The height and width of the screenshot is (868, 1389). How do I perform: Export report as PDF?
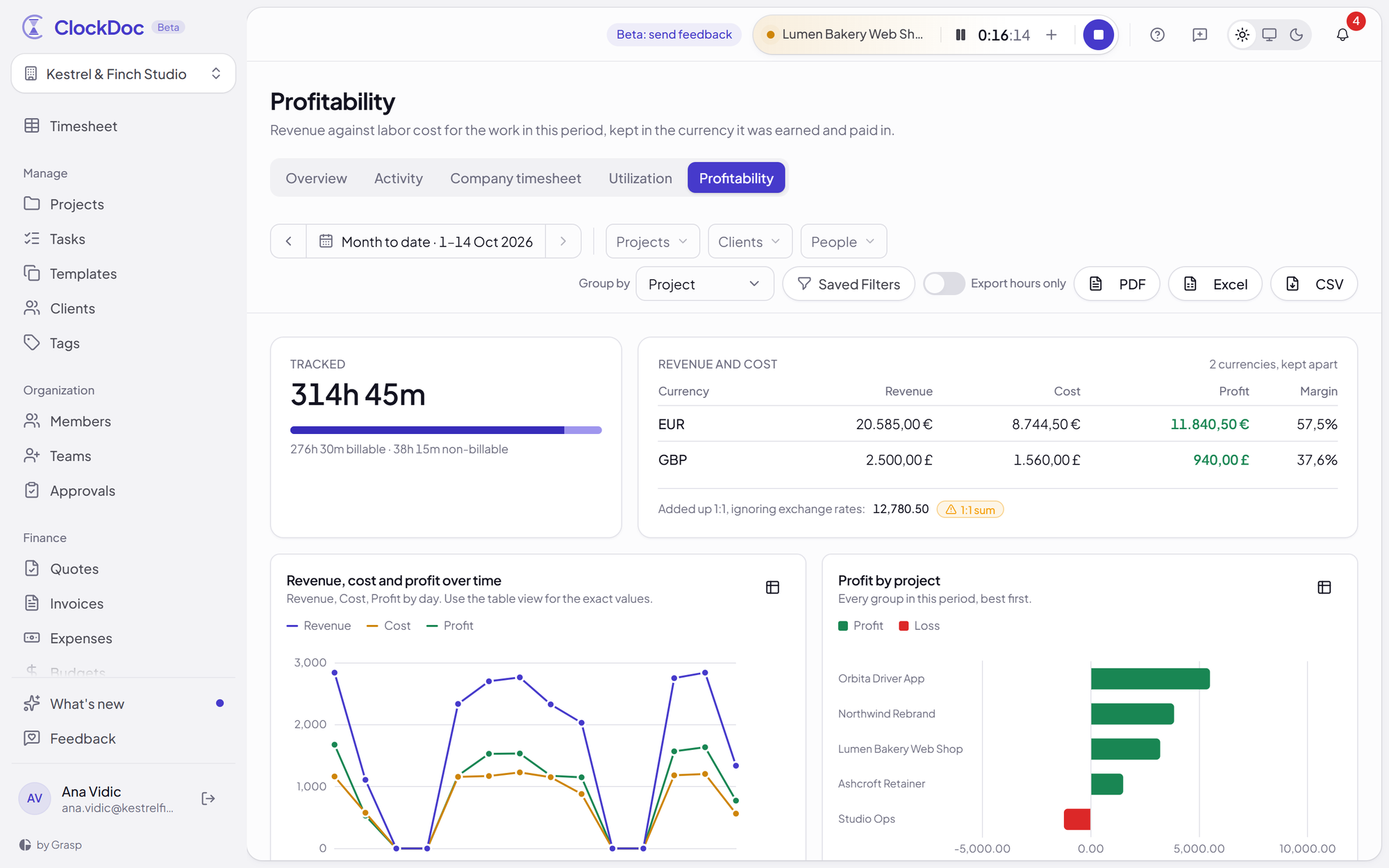click(x=1117, y=284)
